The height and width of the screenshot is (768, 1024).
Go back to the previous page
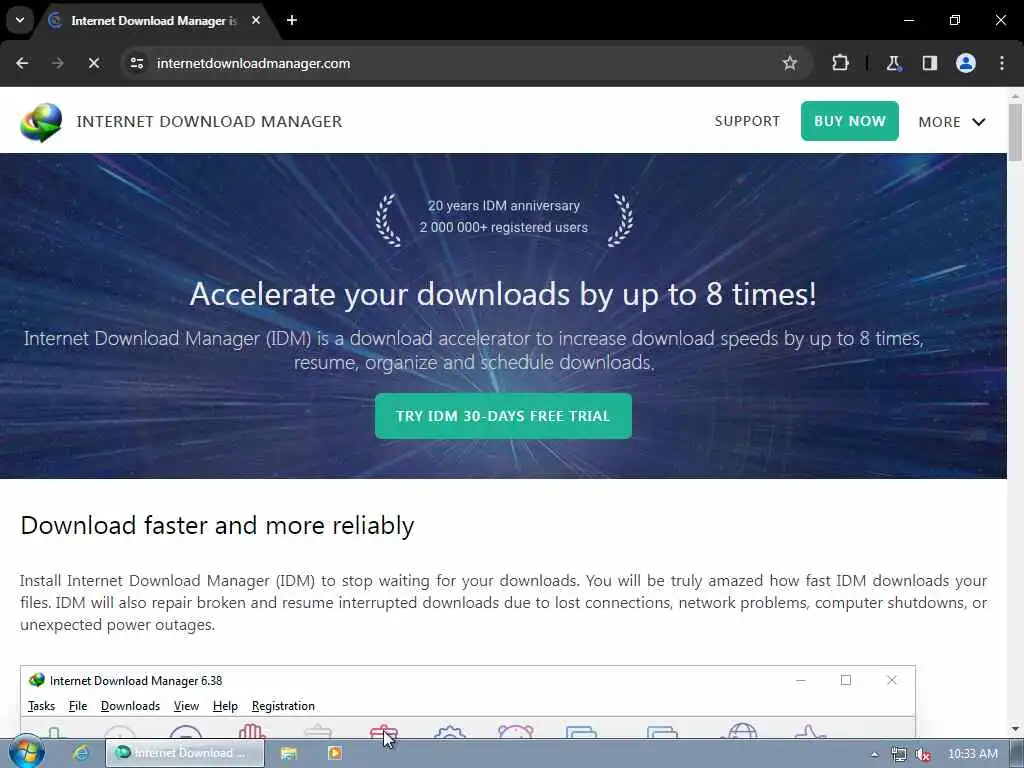point(22,63)
